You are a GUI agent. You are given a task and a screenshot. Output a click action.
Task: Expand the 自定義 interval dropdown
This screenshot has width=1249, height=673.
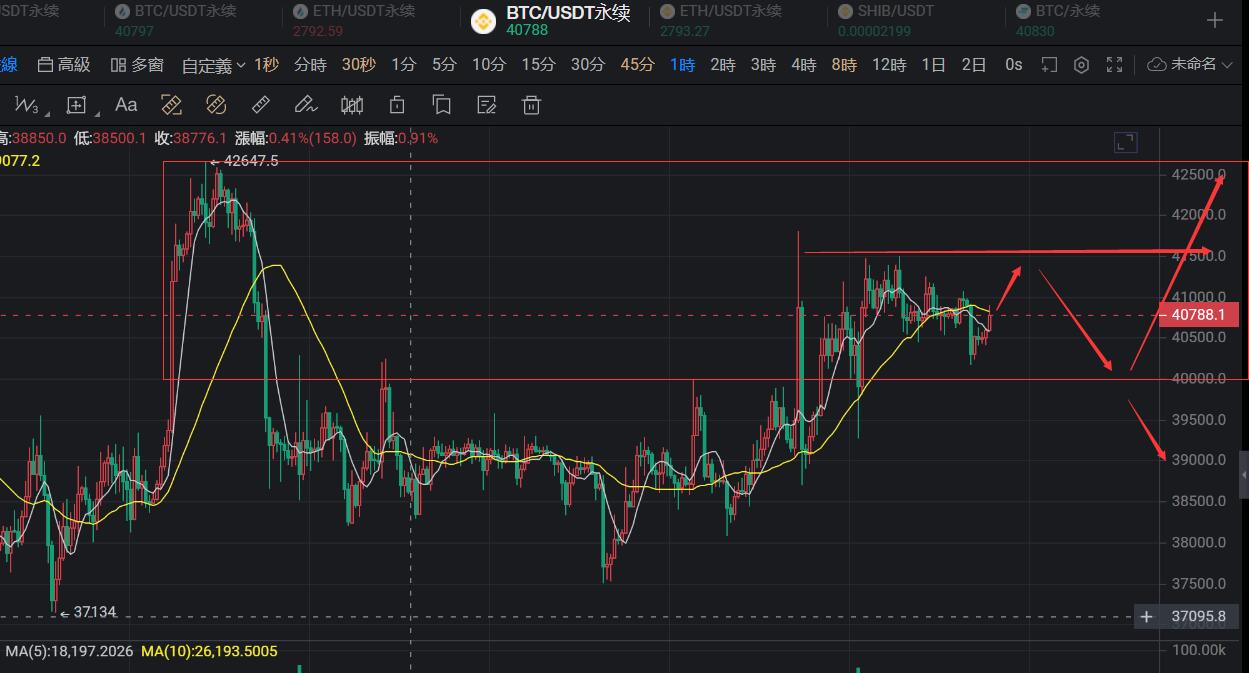coord(213,65)
